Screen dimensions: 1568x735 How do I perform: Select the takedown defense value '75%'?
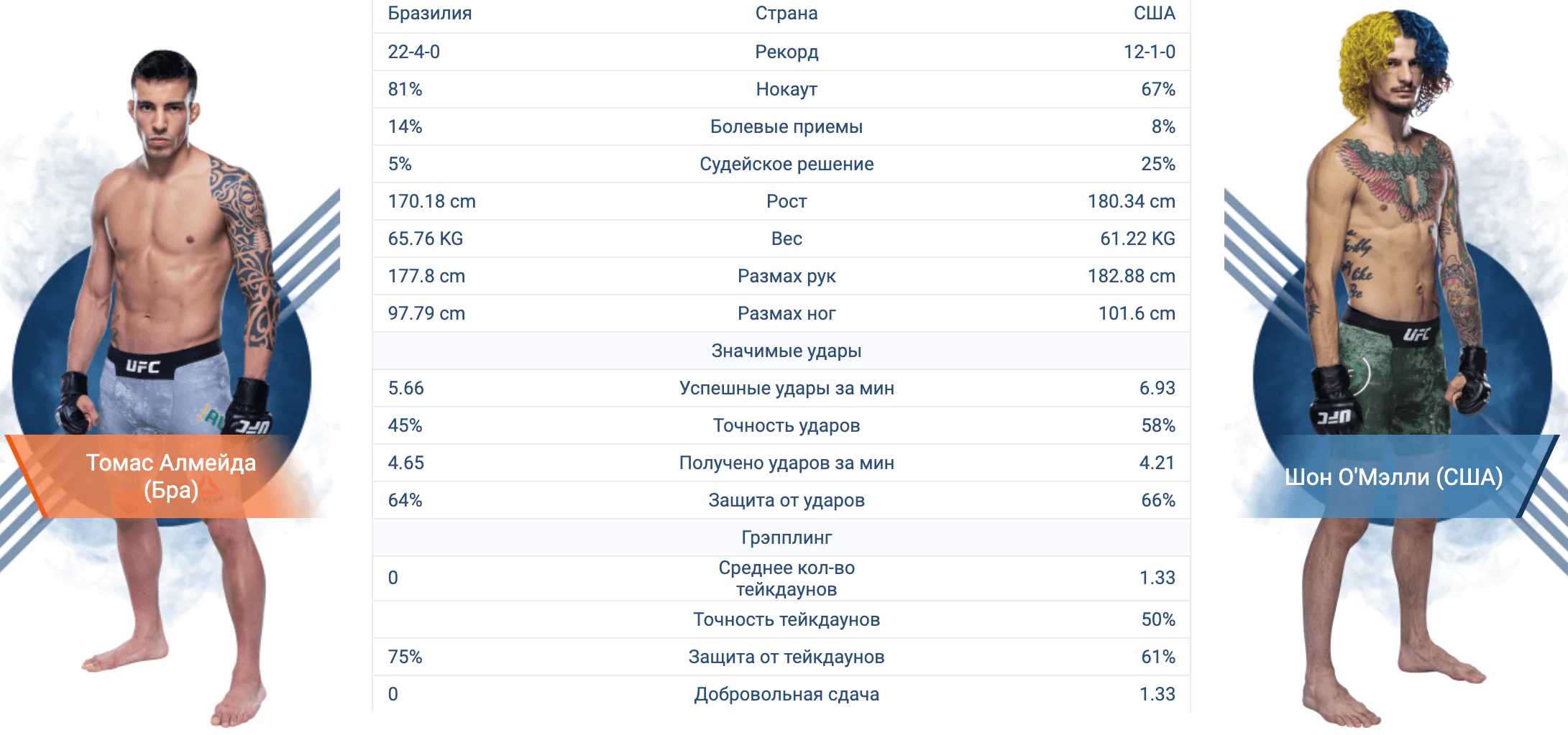[405, 657]
